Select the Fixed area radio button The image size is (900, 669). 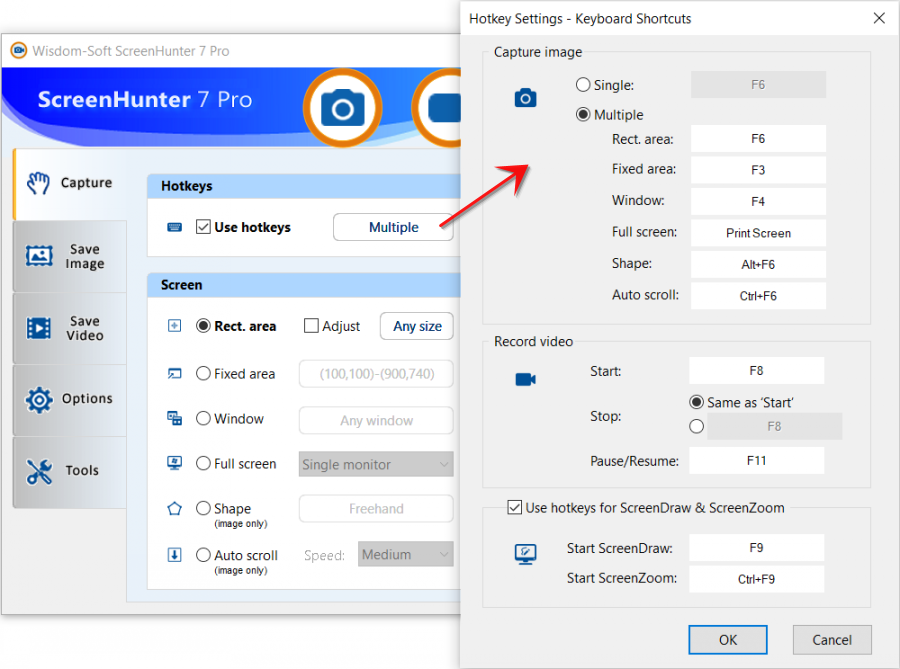203,374
